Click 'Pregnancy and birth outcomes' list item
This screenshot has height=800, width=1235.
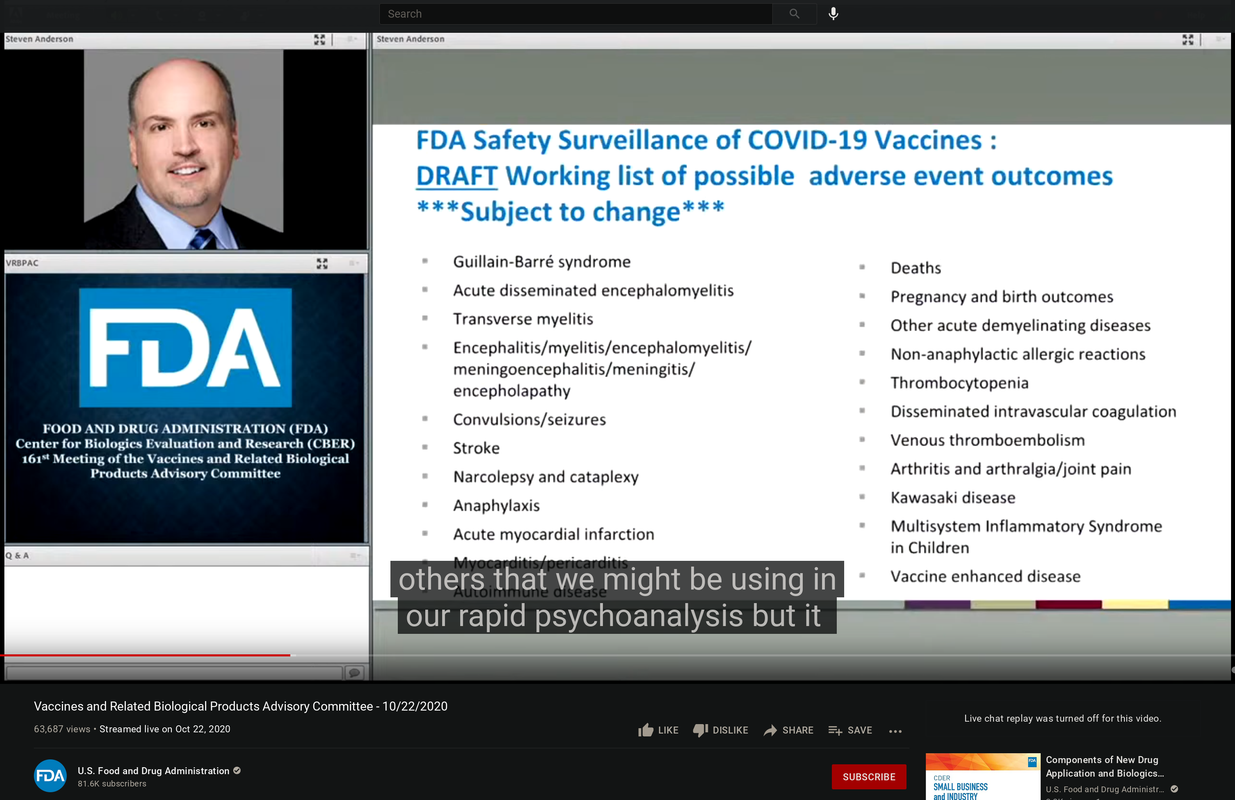(1002, 297)
